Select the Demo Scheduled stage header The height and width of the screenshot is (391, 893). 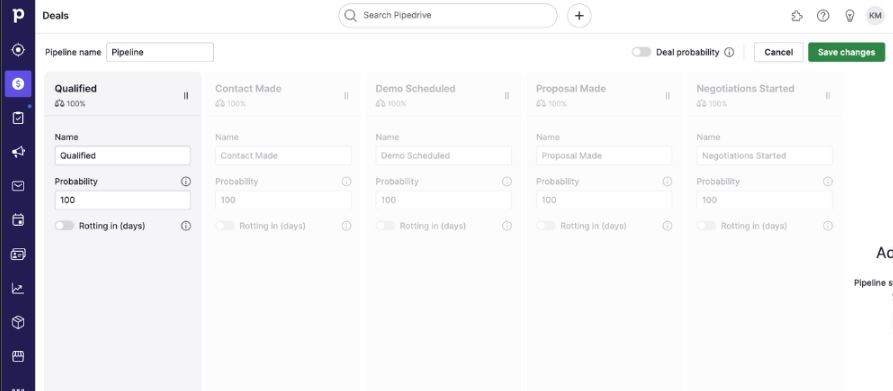coord(444,94)
